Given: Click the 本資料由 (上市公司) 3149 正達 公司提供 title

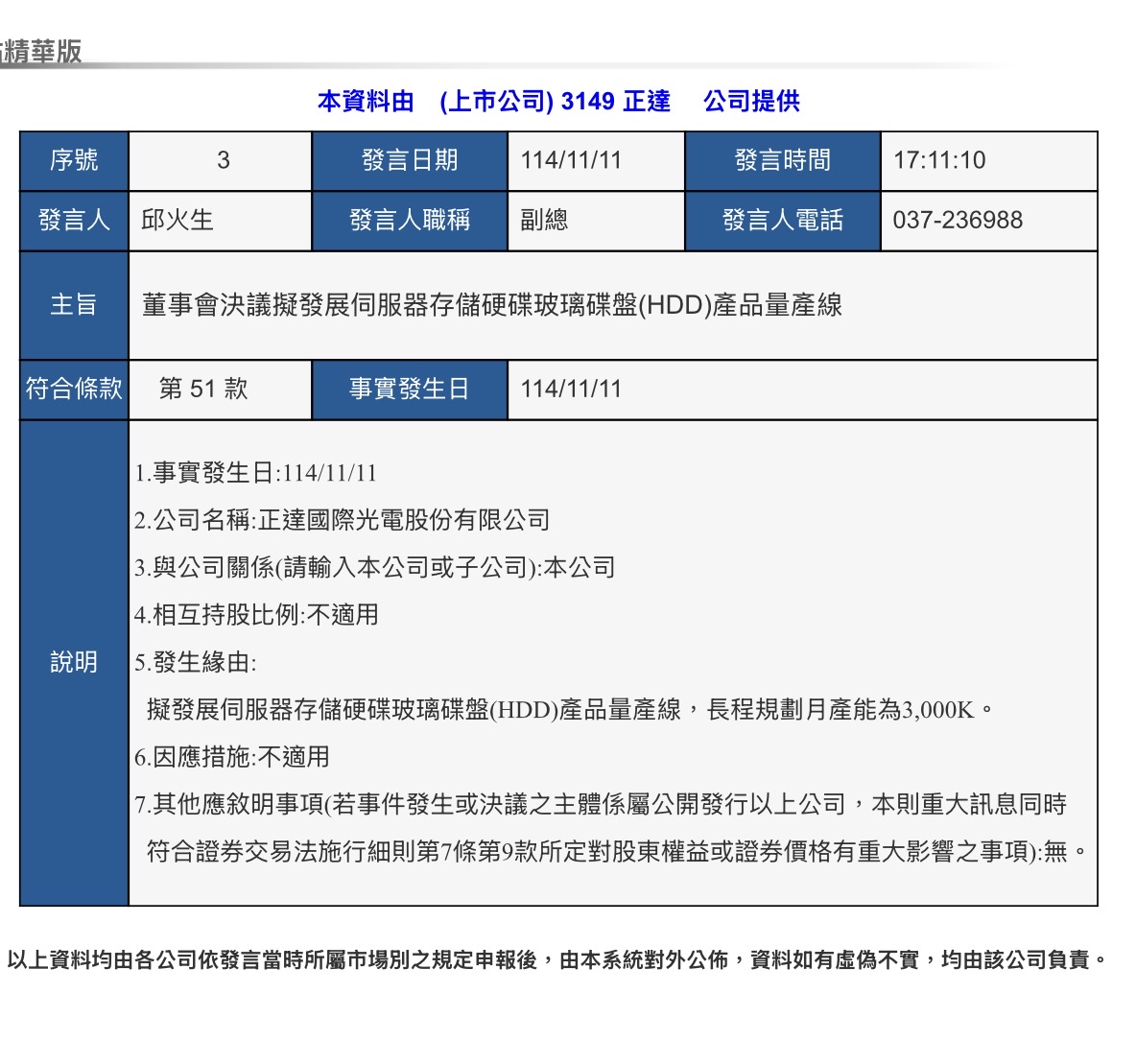Looking at the screenshot, I should [558, 102].
